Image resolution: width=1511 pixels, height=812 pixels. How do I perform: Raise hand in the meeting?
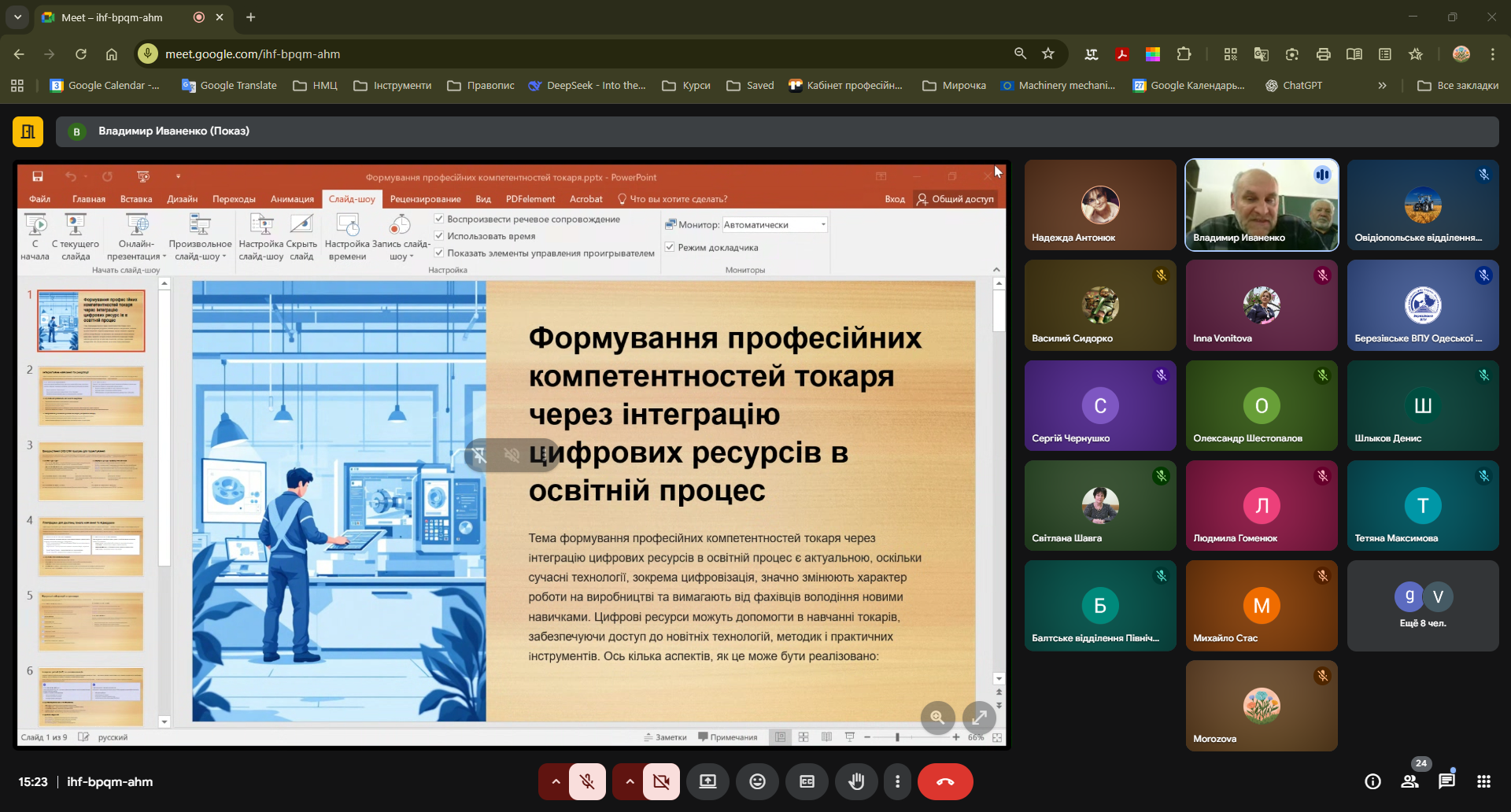click(855, 781)
